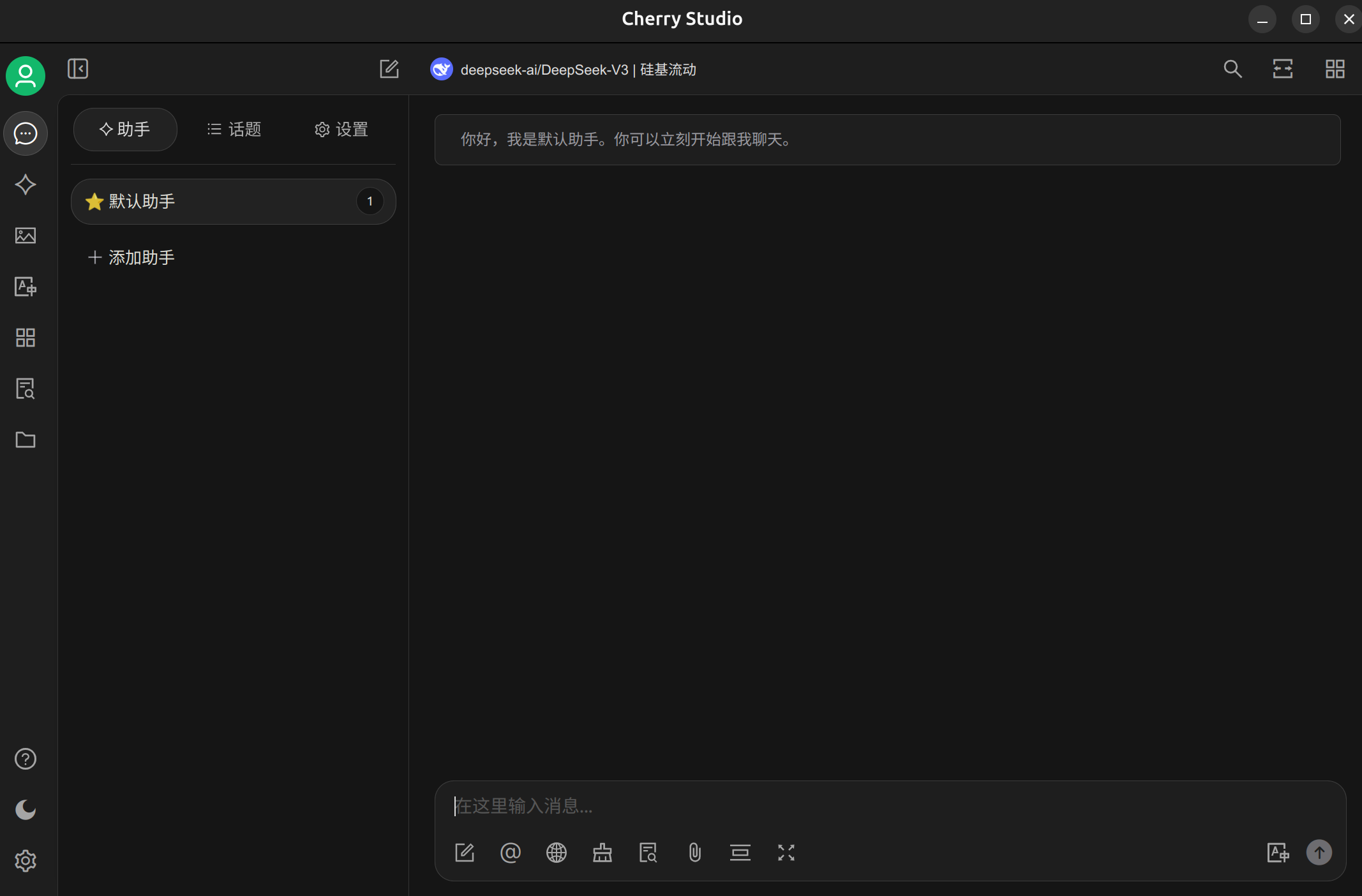Maximize the Cherry Studio window

[1306, 19]
